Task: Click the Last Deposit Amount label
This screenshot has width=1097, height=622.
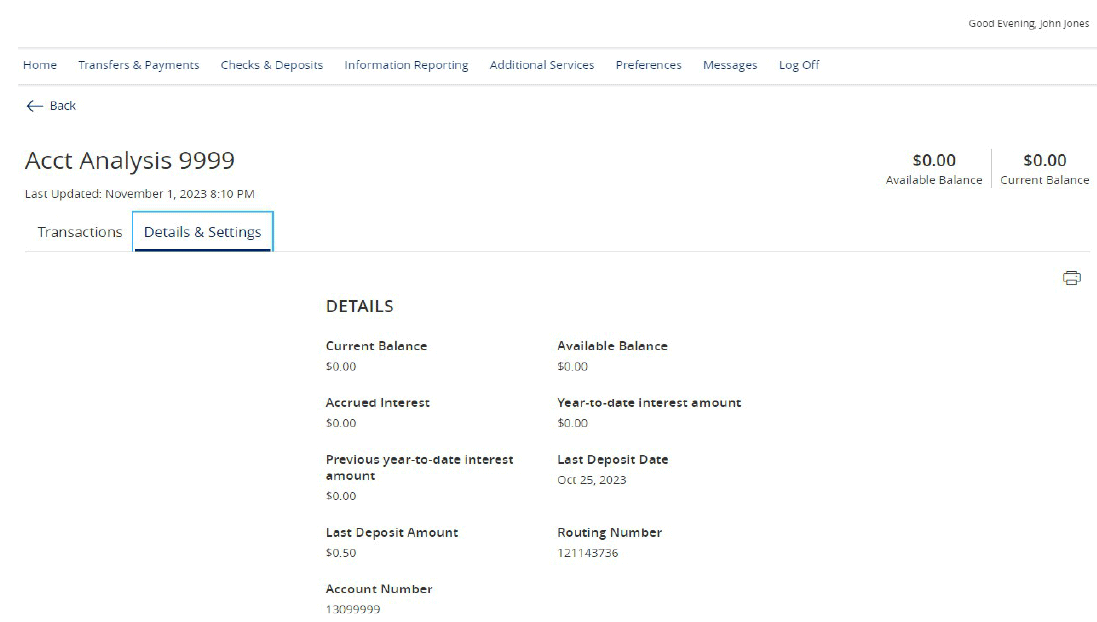Action: [x=392, y=532]
